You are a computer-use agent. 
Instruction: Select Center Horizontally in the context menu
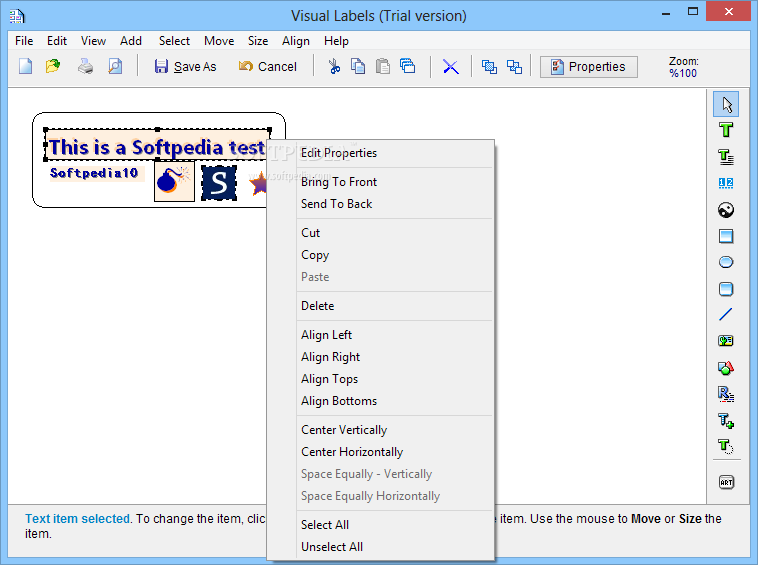(x=352, y=452)
